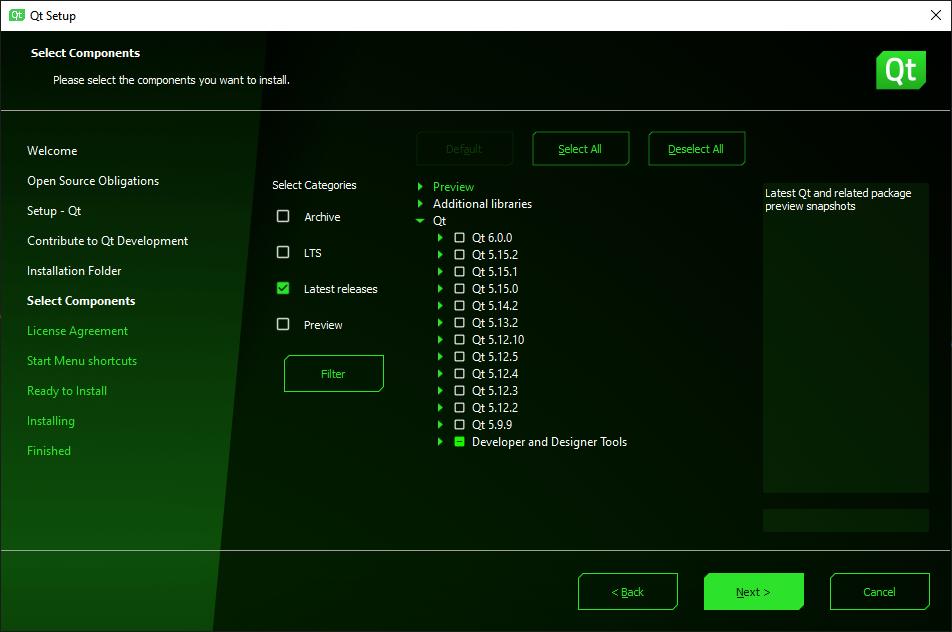This screenshot has width=952, height=632.
Task: Close the Qt Setup window
Action: coord(936,15)
